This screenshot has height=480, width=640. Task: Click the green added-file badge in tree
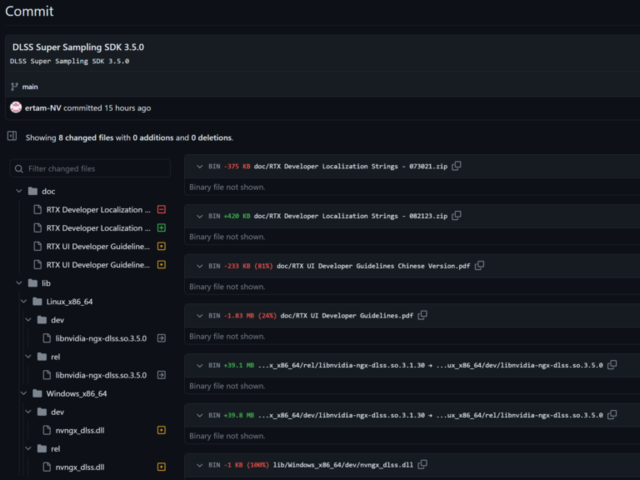point(161,228)
